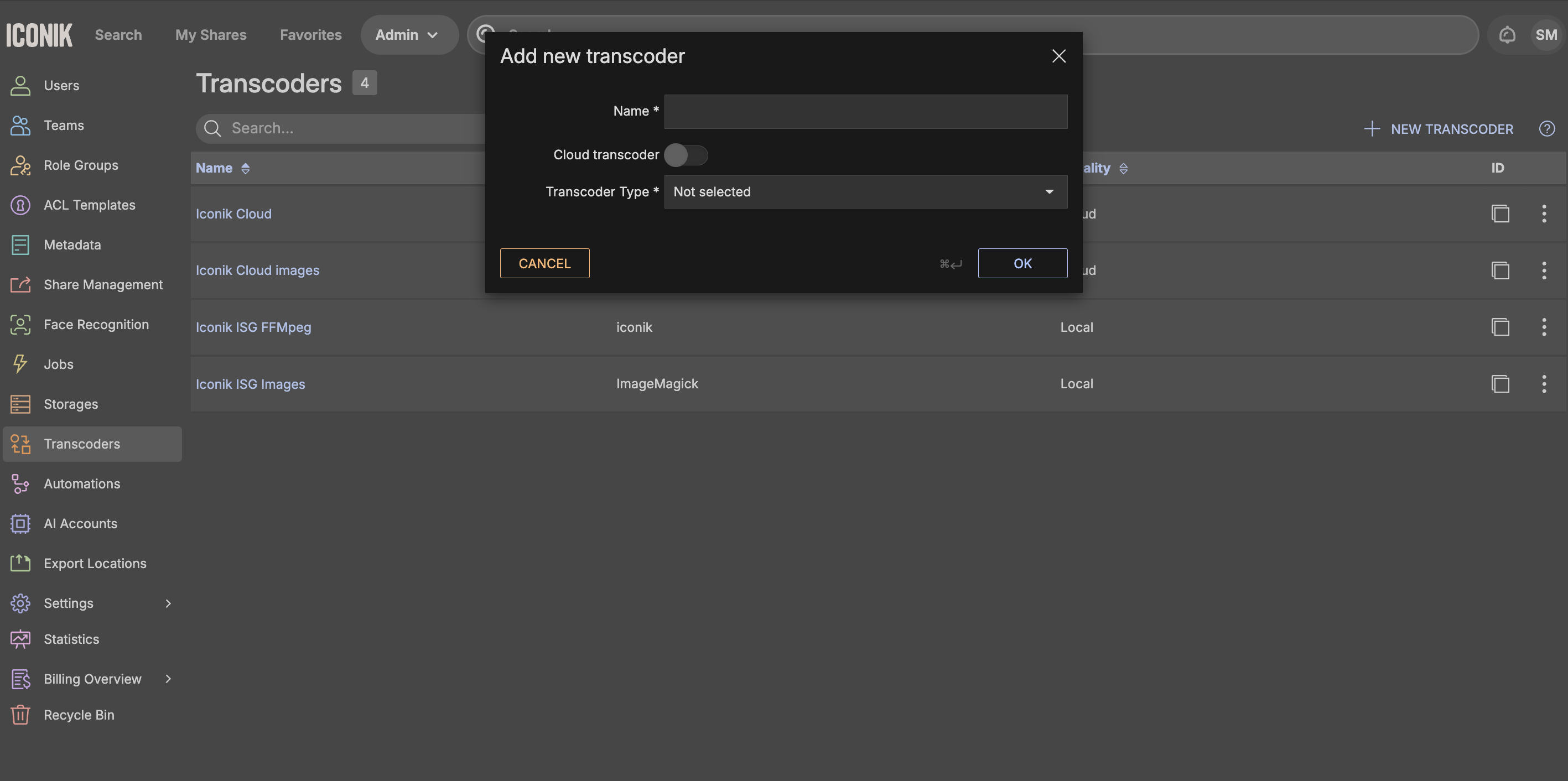Expand the Settings submenu chevron
Viewport: 1568px width, 781px height.
pyautogui.click(x=168, y=603)
